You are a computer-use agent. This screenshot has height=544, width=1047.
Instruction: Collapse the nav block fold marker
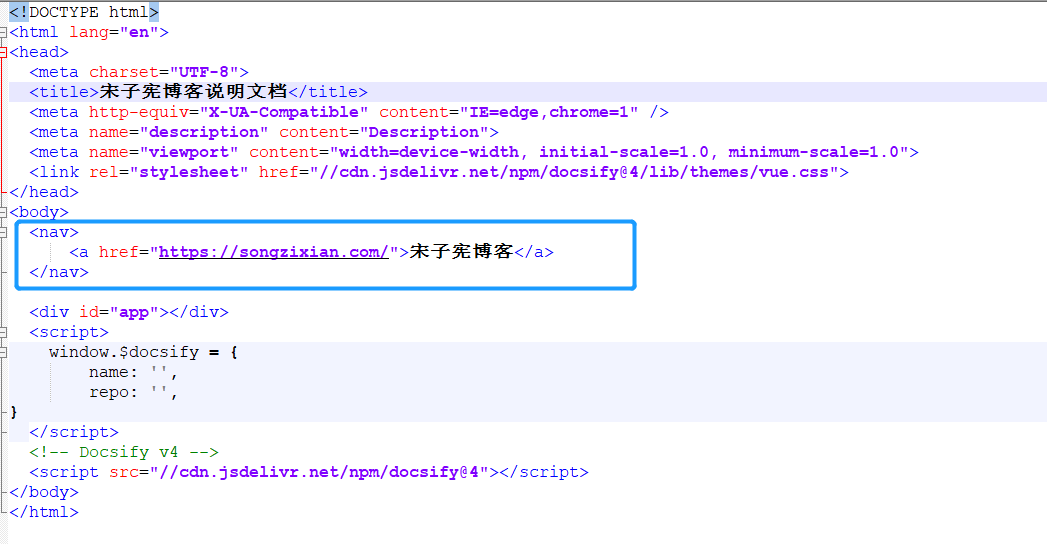(x=3, y=232)
